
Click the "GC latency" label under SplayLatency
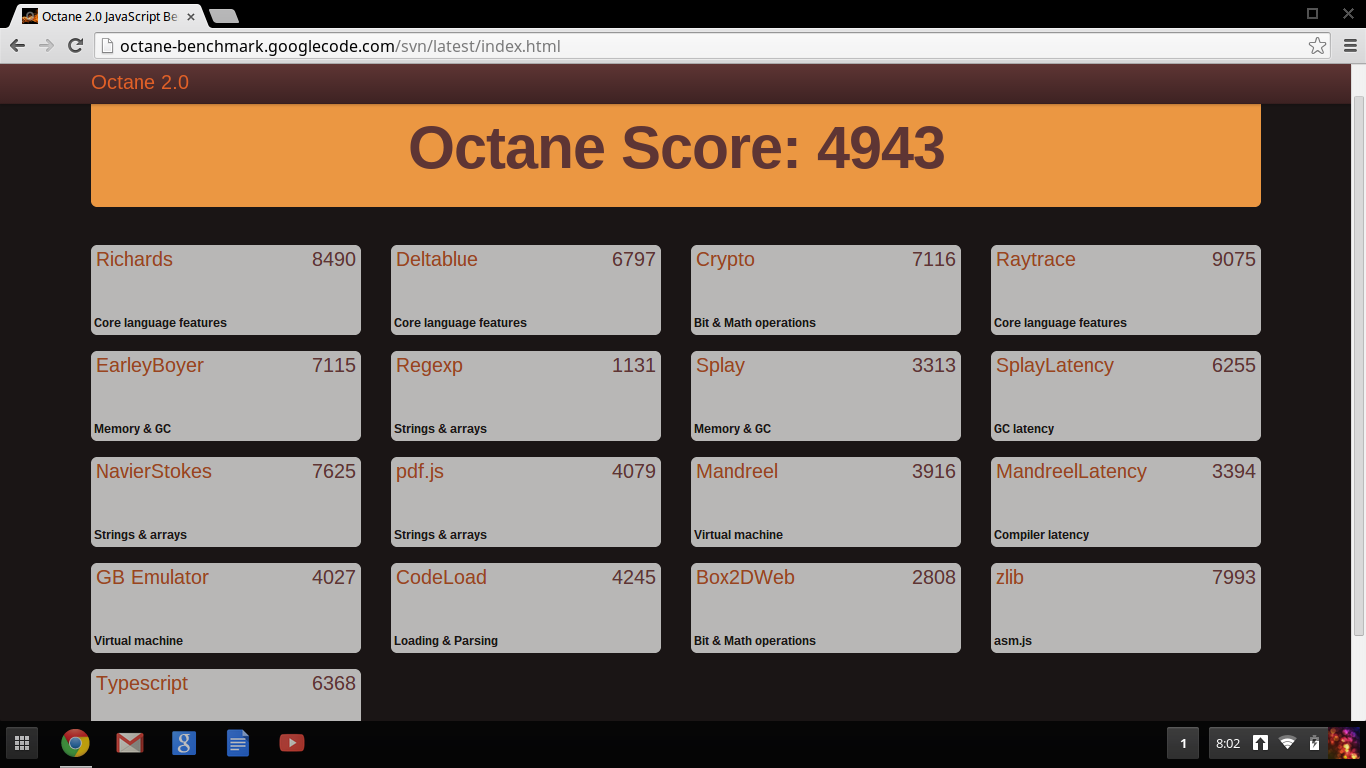point(1024,429)
